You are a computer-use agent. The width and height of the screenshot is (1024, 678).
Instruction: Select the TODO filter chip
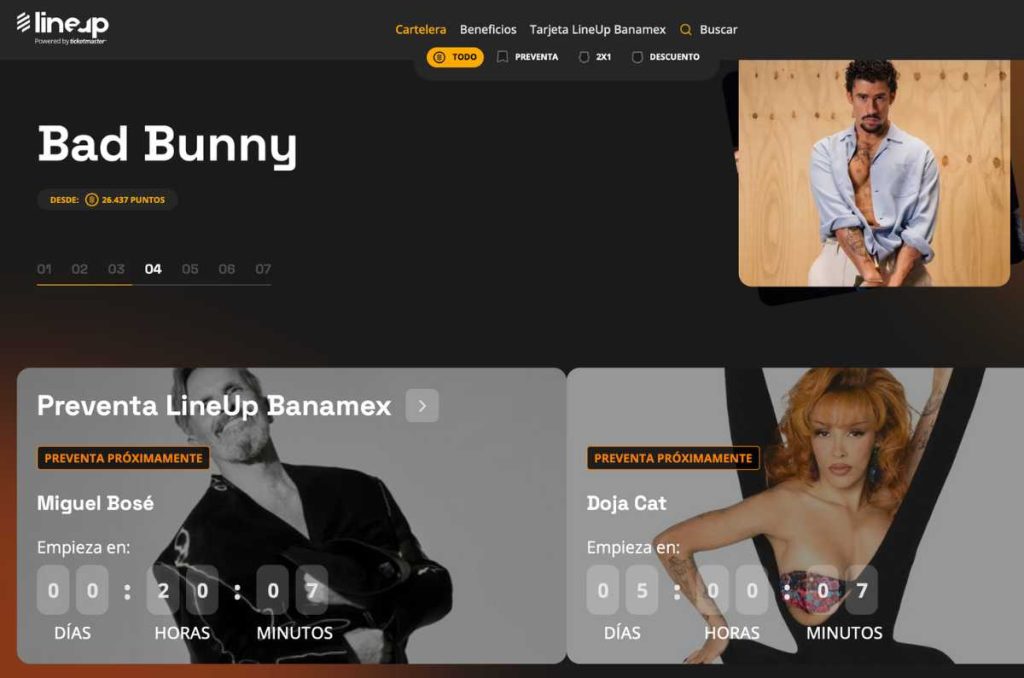coord(455,58)
